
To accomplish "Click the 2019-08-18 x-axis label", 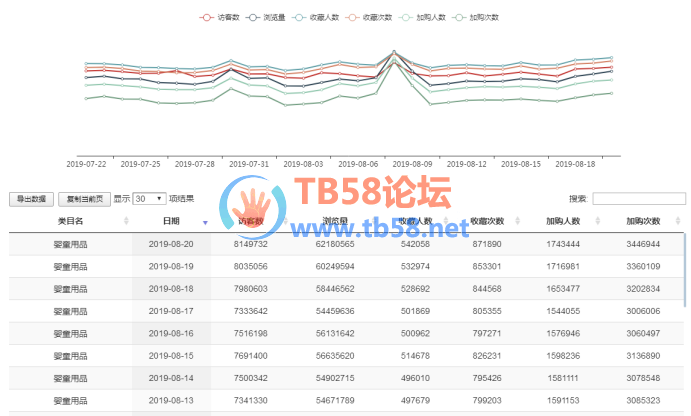I will pos(575,164).
